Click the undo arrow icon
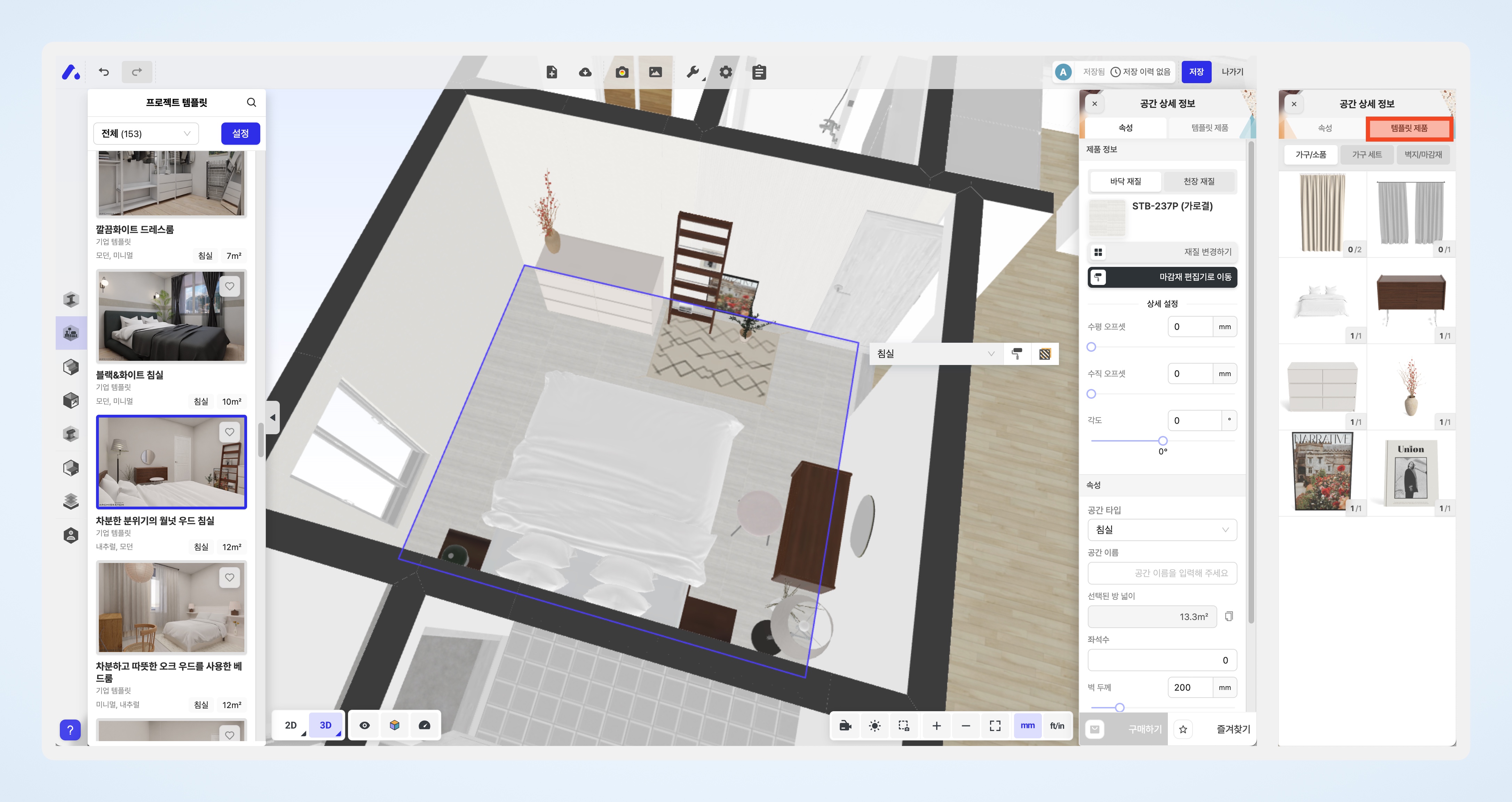This screenshot has height=802, width=1512. click(x=104, y=72)
